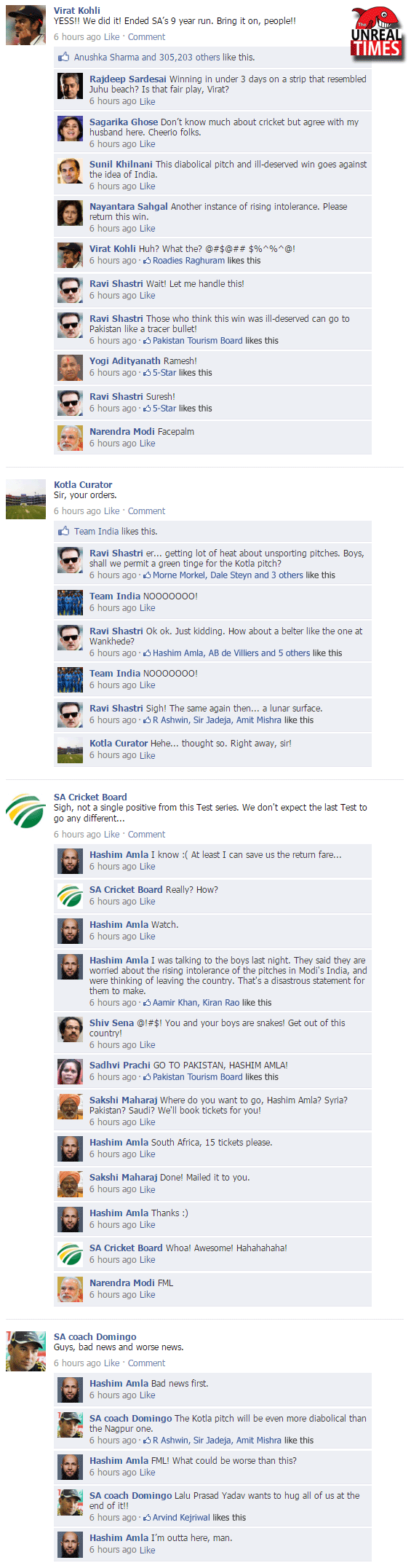411x1568 pixels.
Task: Open Sagarika Ghose's profile name
Action: (124, 122)
